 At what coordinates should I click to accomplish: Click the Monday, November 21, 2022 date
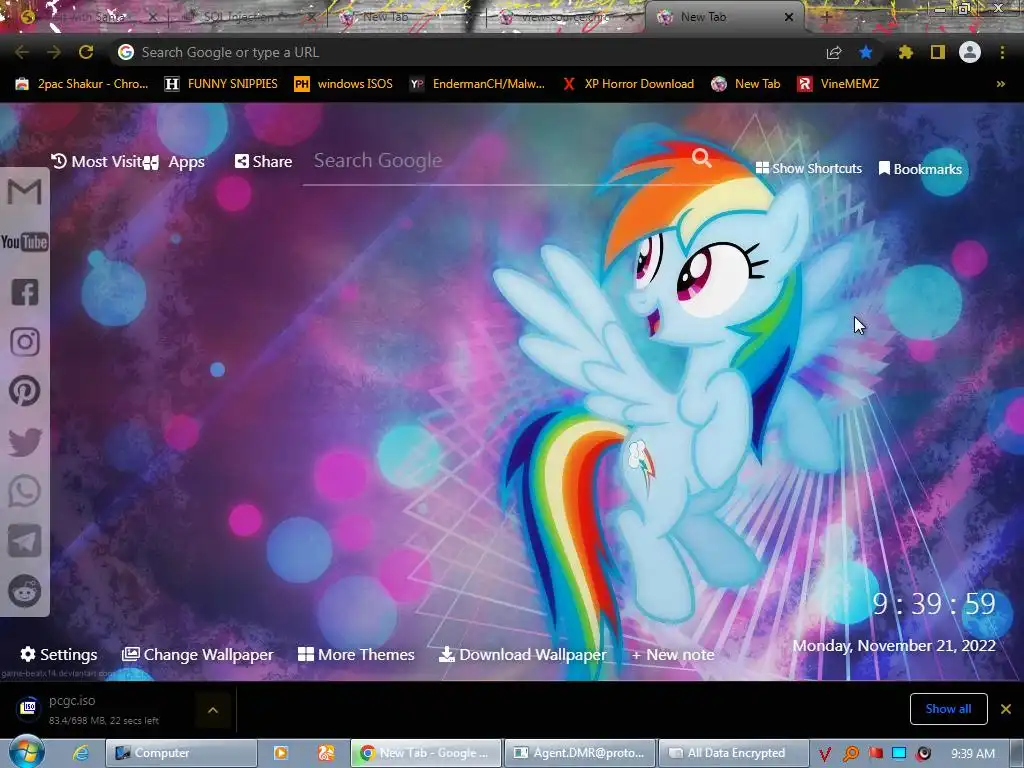[894, 646]
